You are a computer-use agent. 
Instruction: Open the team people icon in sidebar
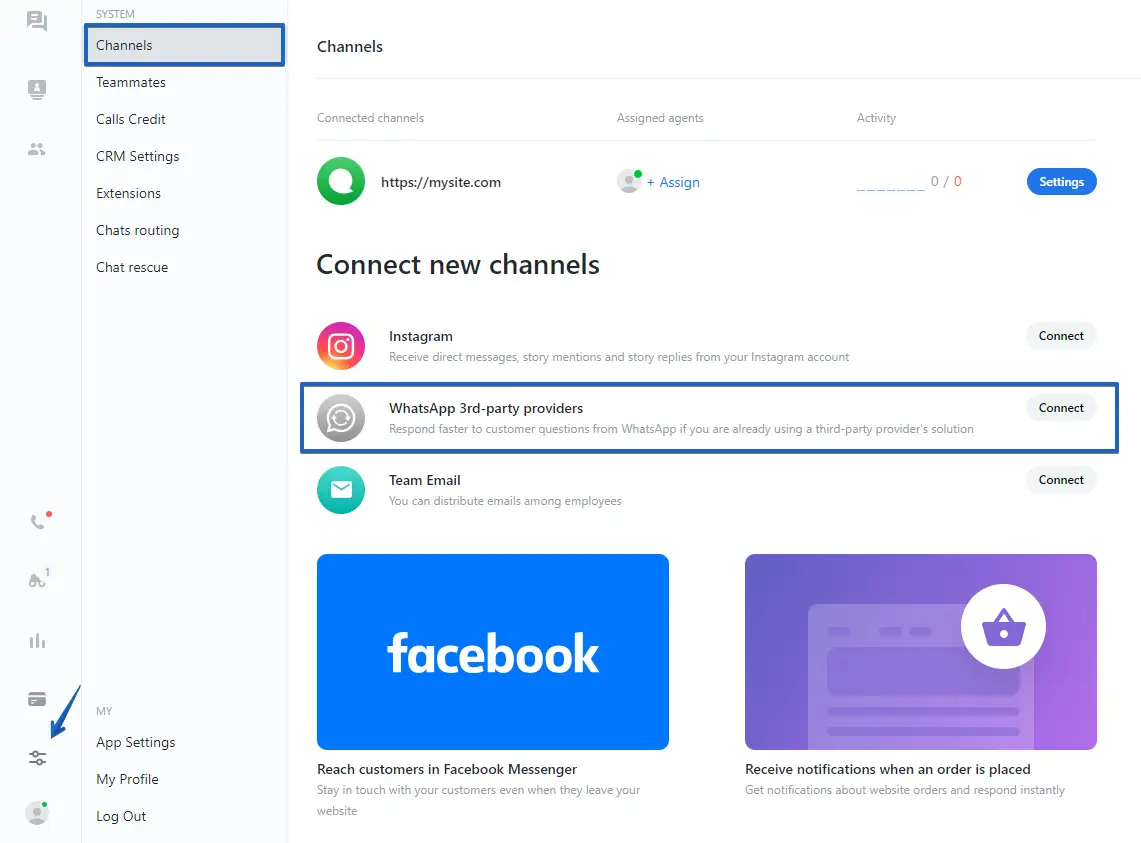(x=37, y=150)
